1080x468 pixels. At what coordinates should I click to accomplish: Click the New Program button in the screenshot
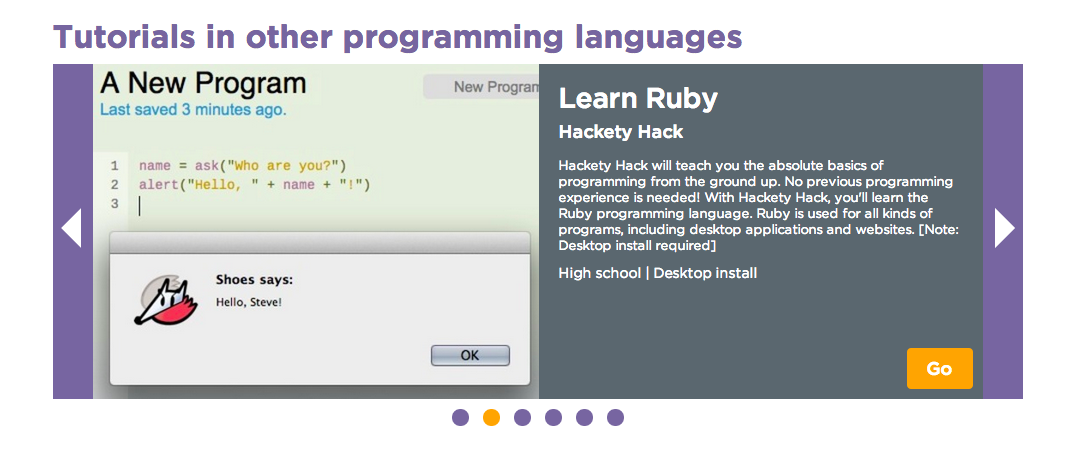[481, 87]
